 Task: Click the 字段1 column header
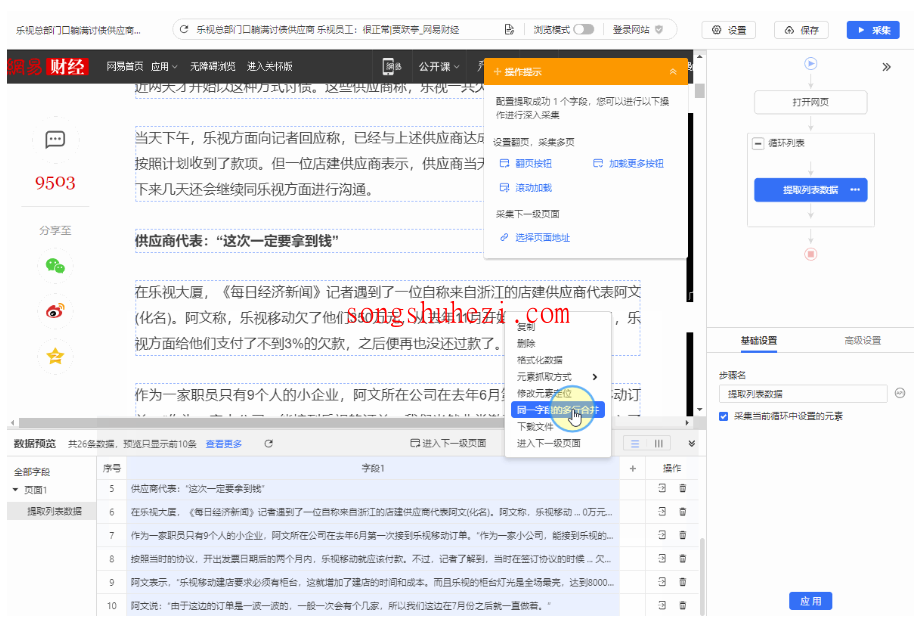pyautogui.click(x=373, y=468)
